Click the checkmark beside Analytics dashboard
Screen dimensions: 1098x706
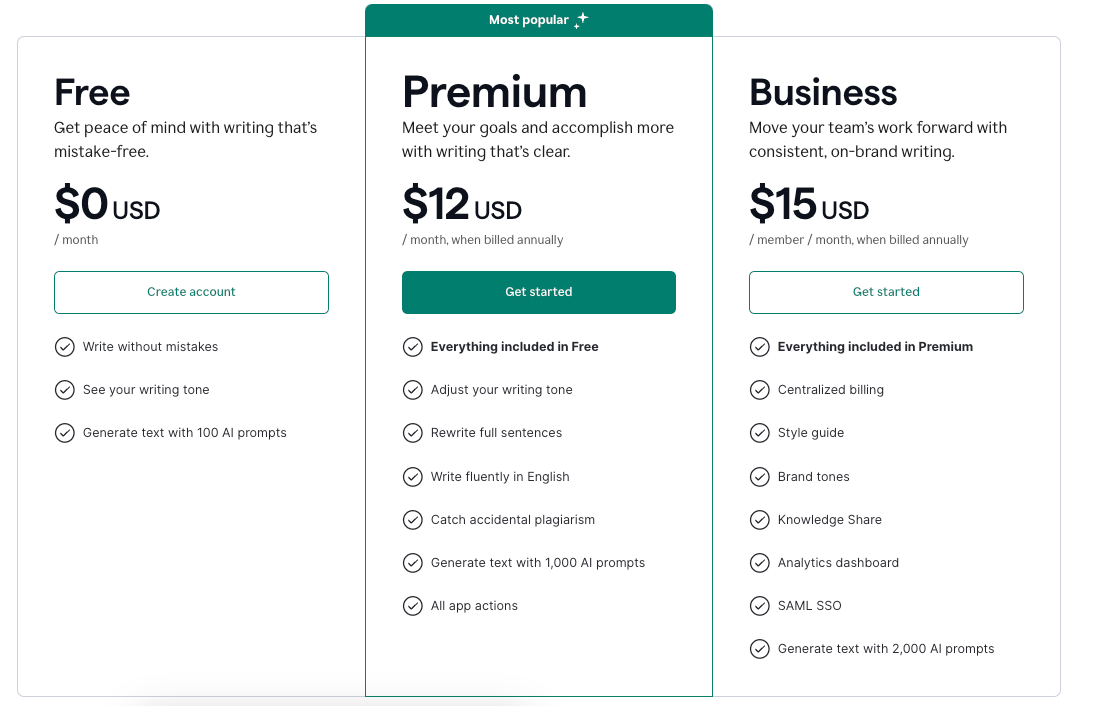click(760, 562)
